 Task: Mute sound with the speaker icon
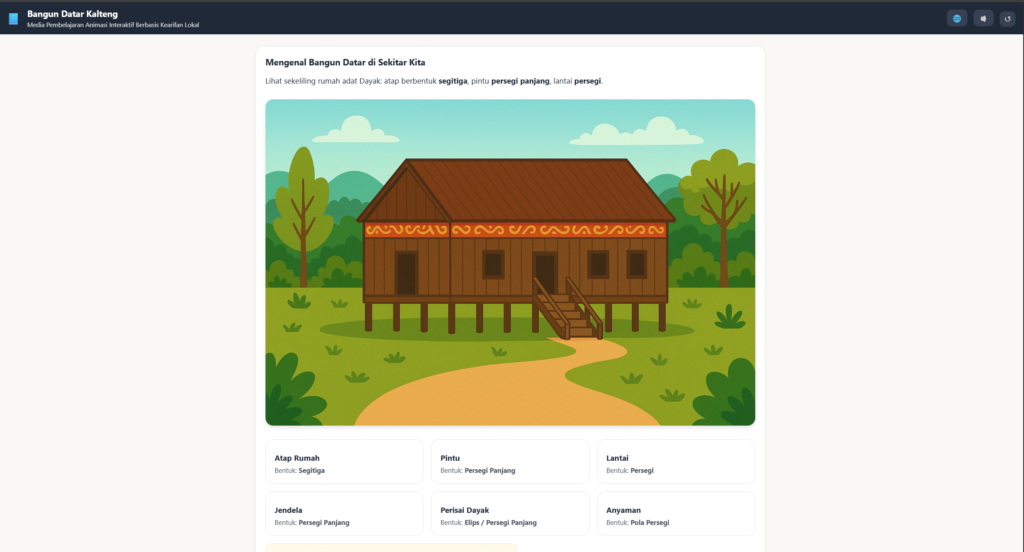[x=983, y=18]
